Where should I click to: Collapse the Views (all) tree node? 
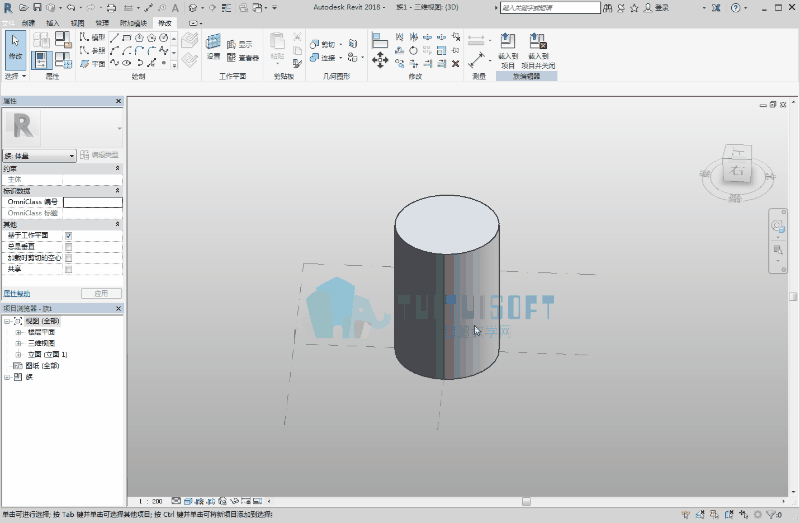[7, 321]
